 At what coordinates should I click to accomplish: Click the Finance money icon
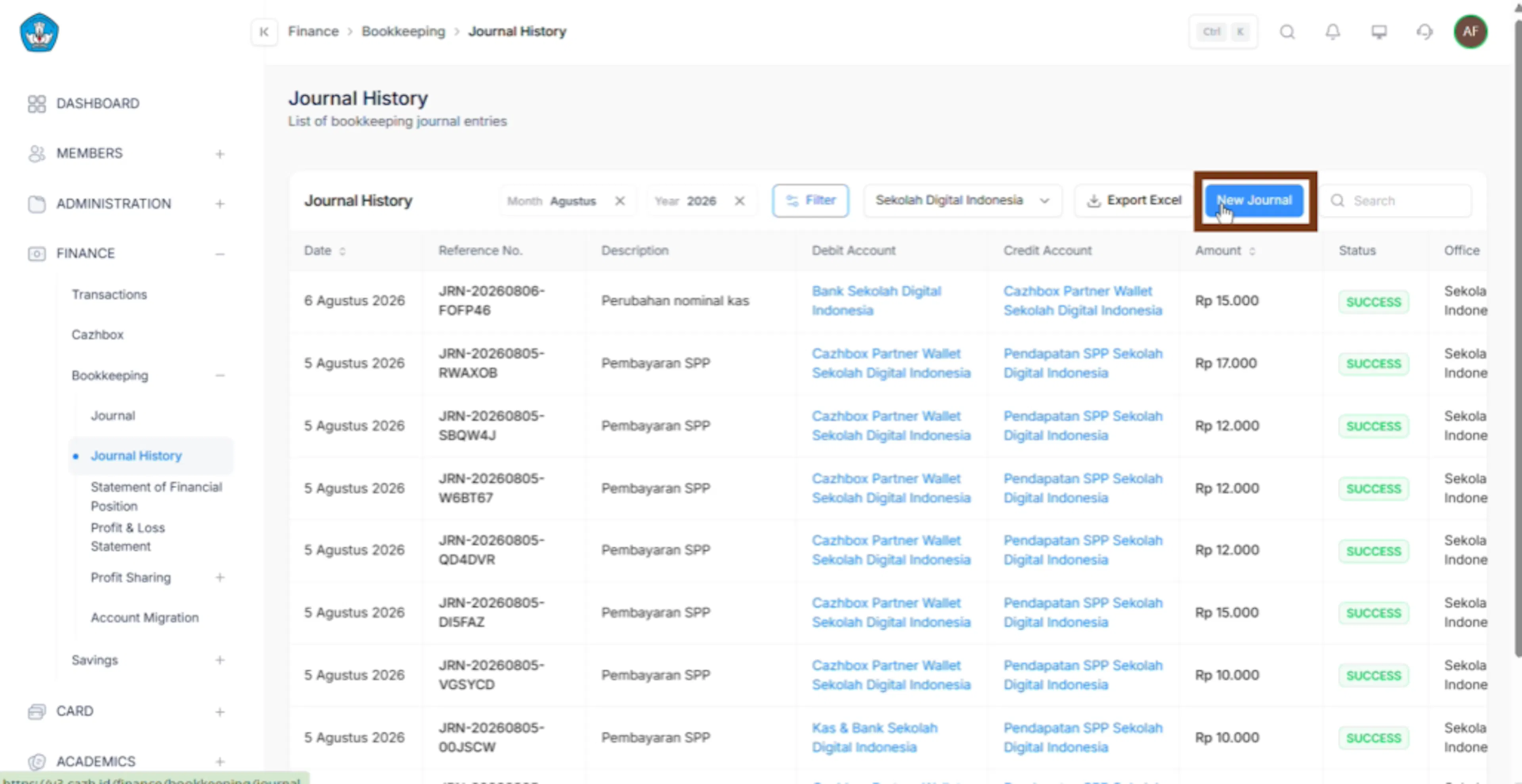tap(36, 253)
